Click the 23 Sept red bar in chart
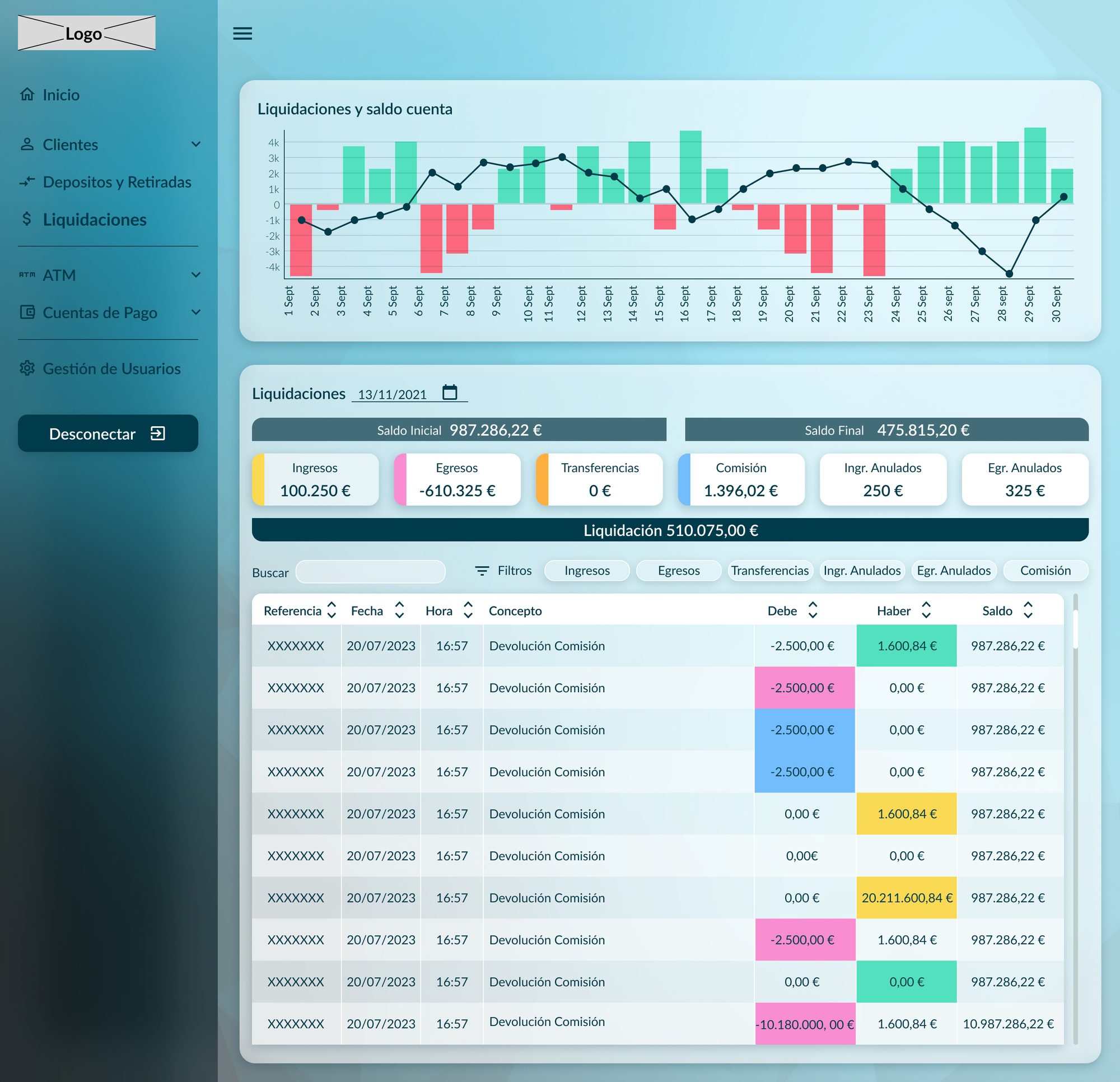Screen dimensions: 1120x1082 (x=874, y=241)
